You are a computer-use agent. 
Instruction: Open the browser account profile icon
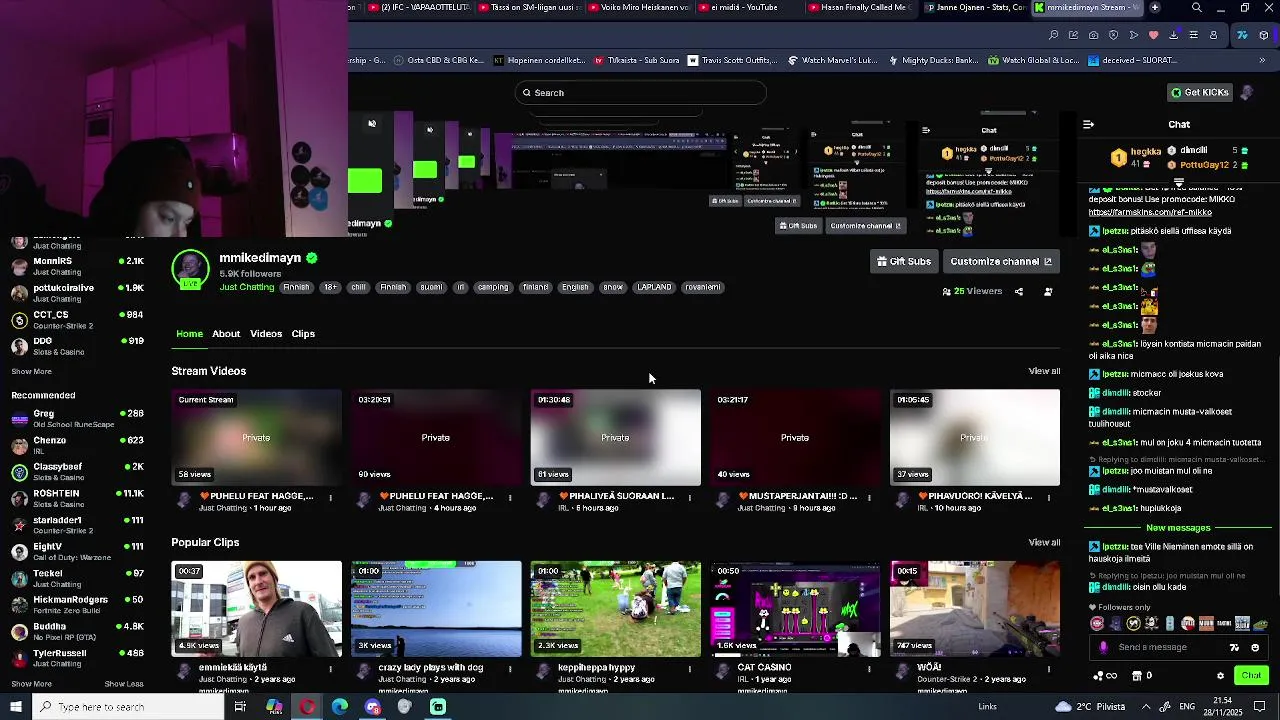(x=1213, y=35)
